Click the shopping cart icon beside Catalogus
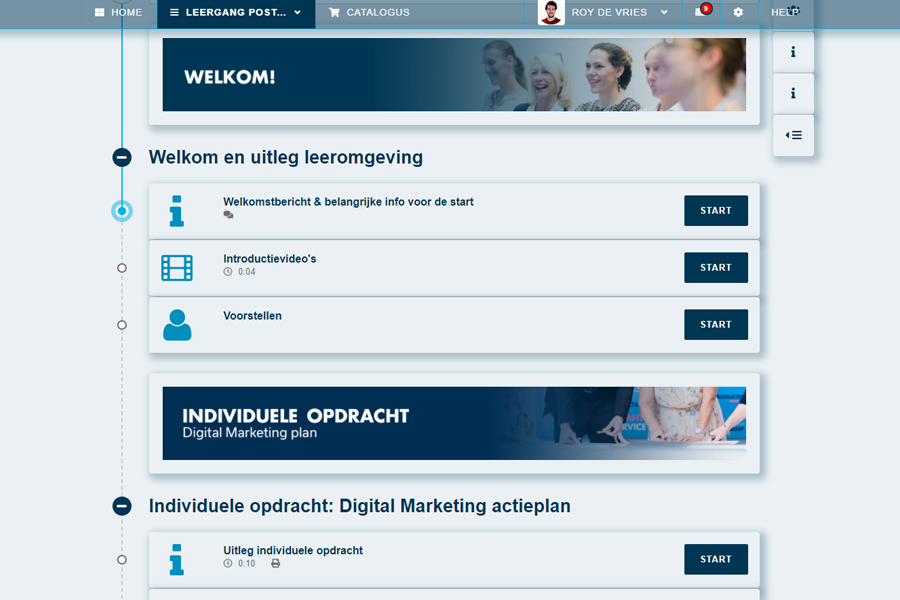900x600 pixels. click(334, 12)
